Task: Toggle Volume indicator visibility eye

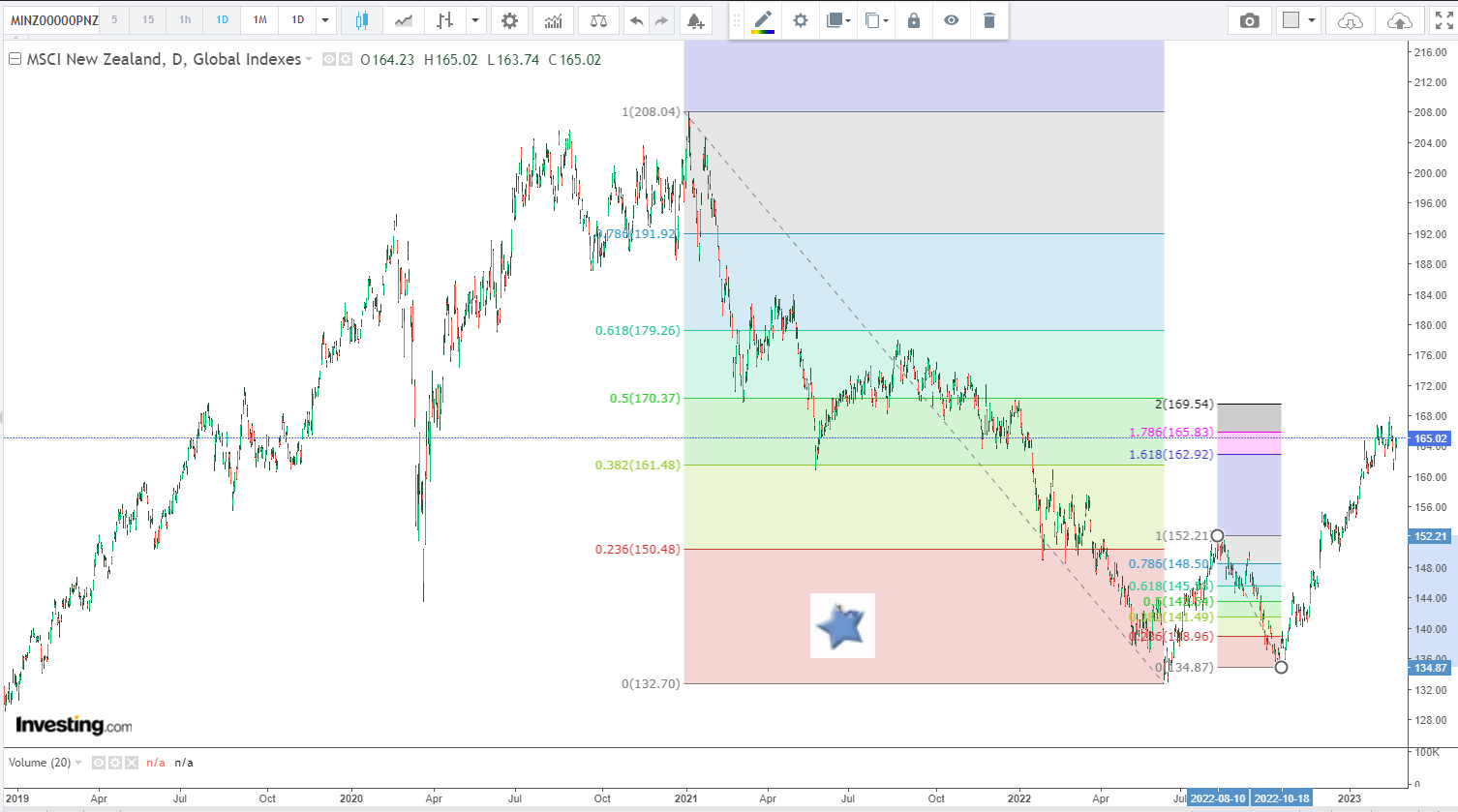Action: [x=98, y=763]
